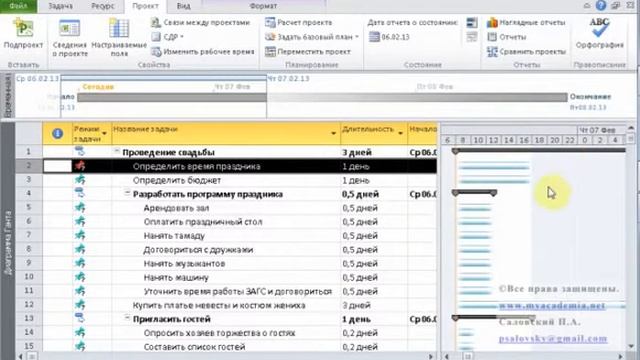Open Связи между проектами
Viewport: 640px width, 360px height.
[x=201, y=22]
